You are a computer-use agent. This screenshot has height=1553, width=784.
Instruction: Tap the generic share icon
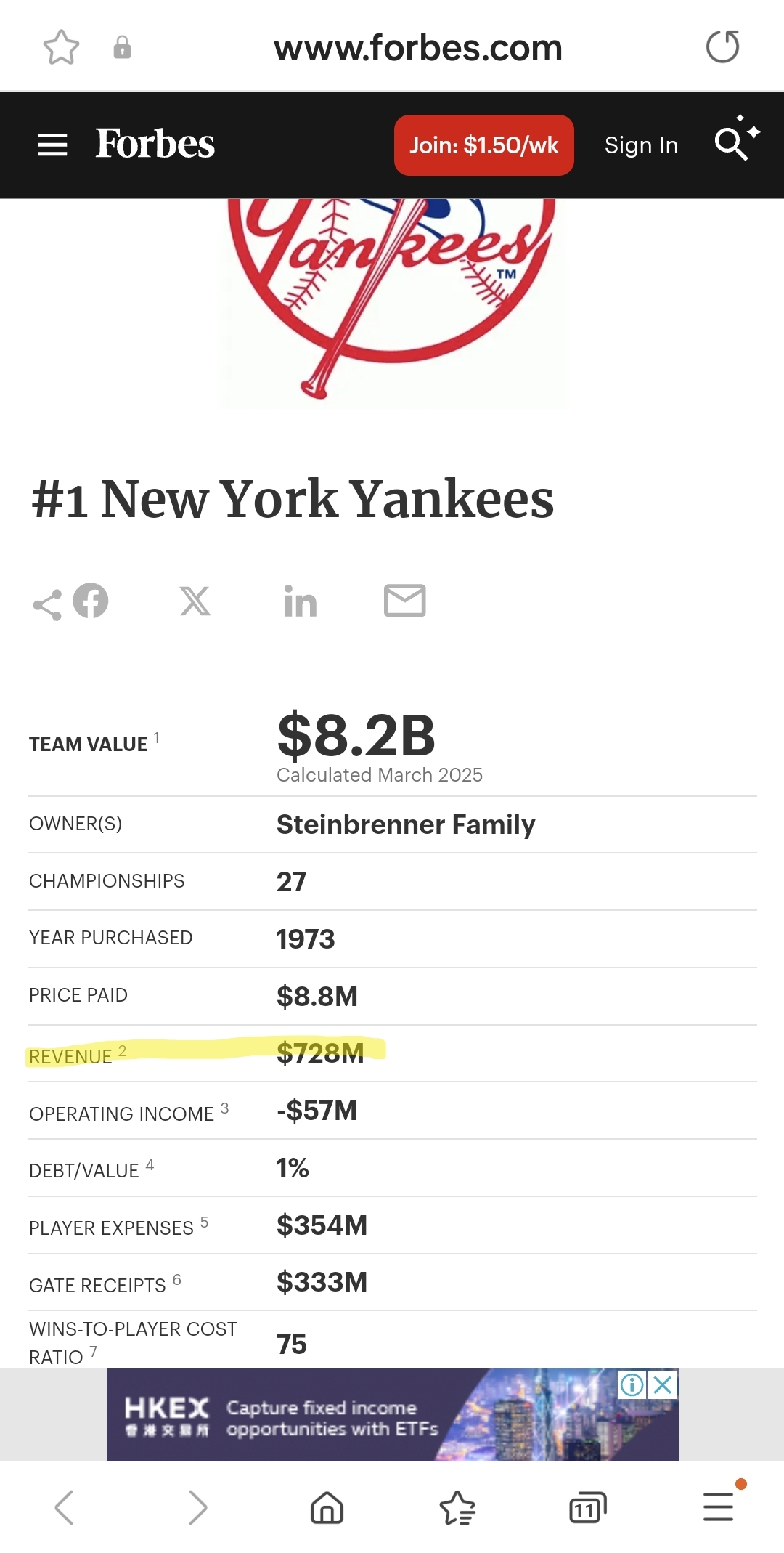point(47,605)
